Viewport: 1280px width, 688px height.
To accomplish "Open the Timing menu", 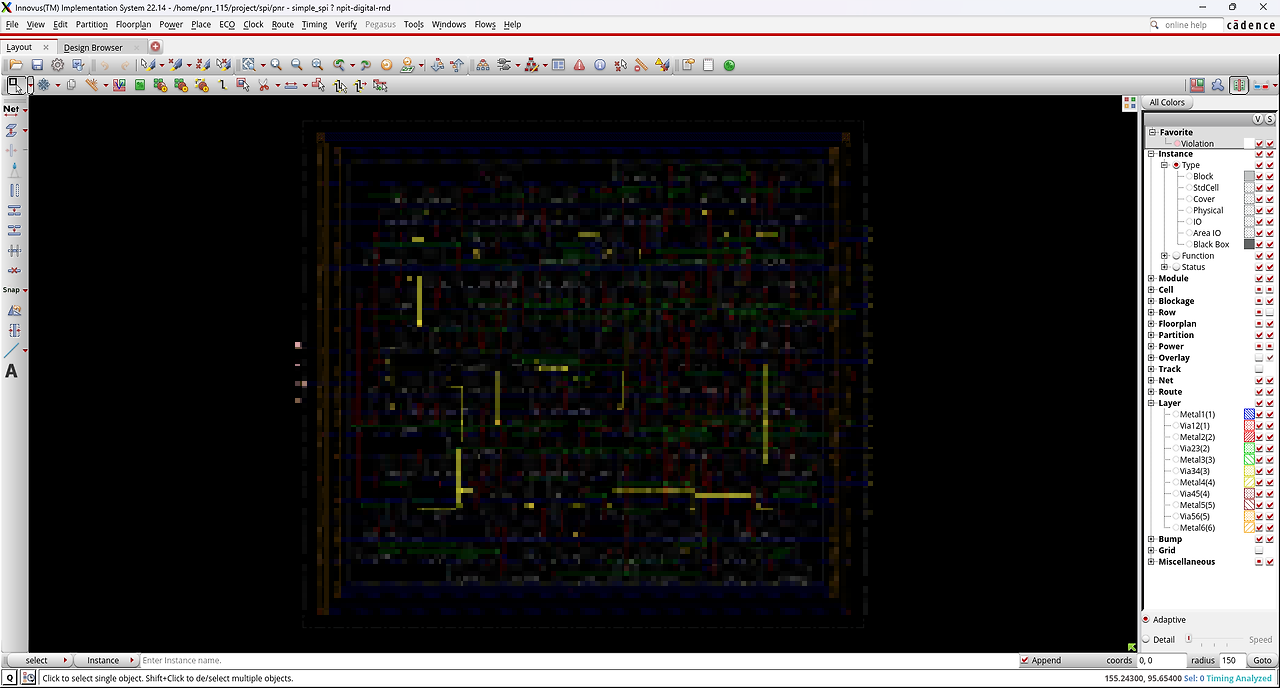I will click(x=314, y=24).
